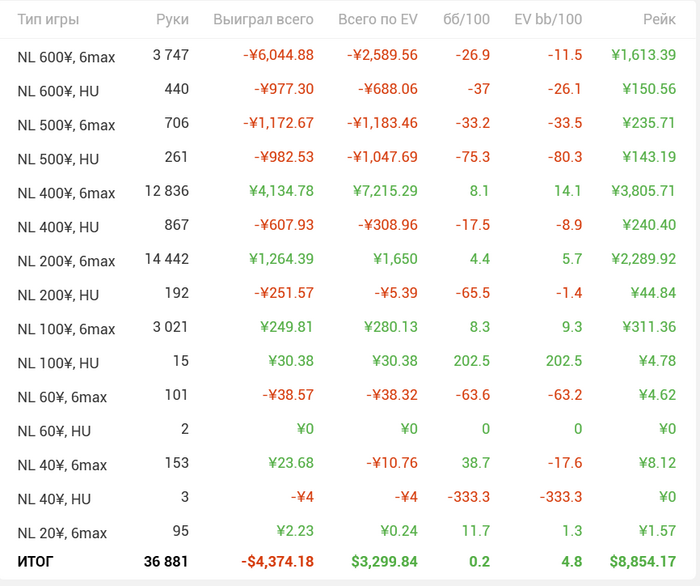The height and width of the screenshot is (586, 700).
Task: Click loss value '-¥6,044.88'
Action: [278, 55]
